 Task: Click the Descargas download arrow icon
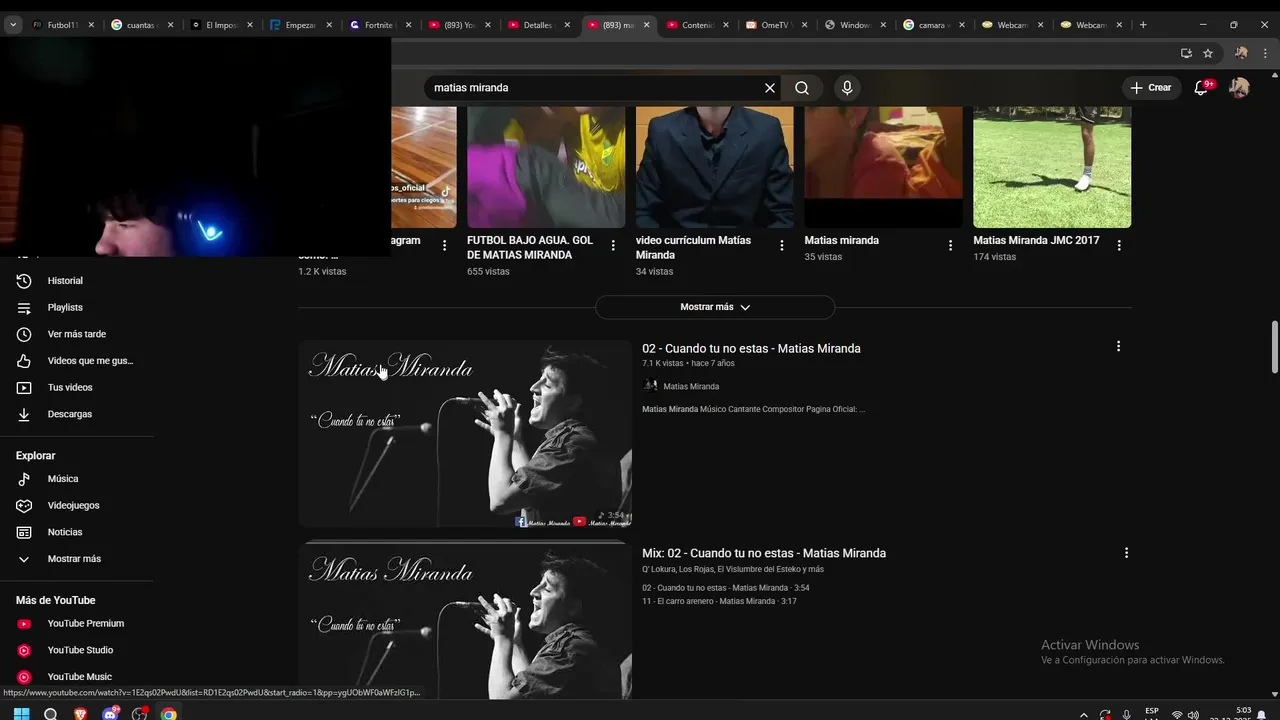click(x=24, y=414)
